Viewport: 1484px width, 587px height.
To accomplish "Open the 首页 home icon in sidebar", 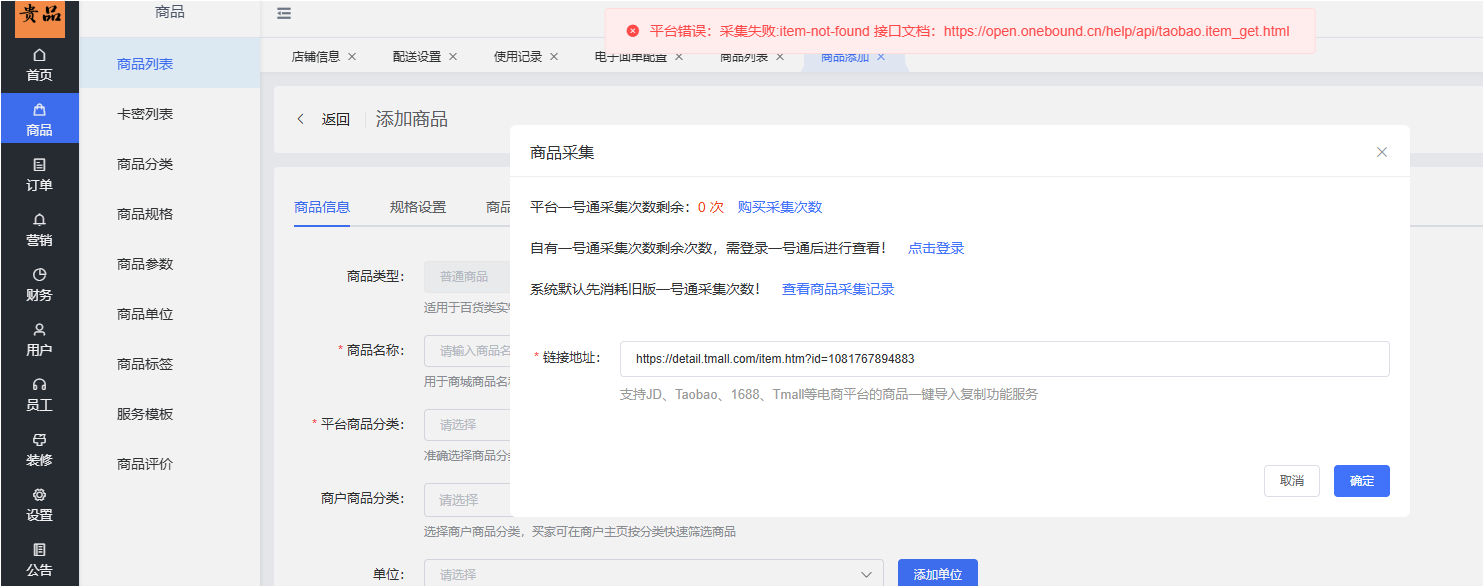I will click(39, 54).
